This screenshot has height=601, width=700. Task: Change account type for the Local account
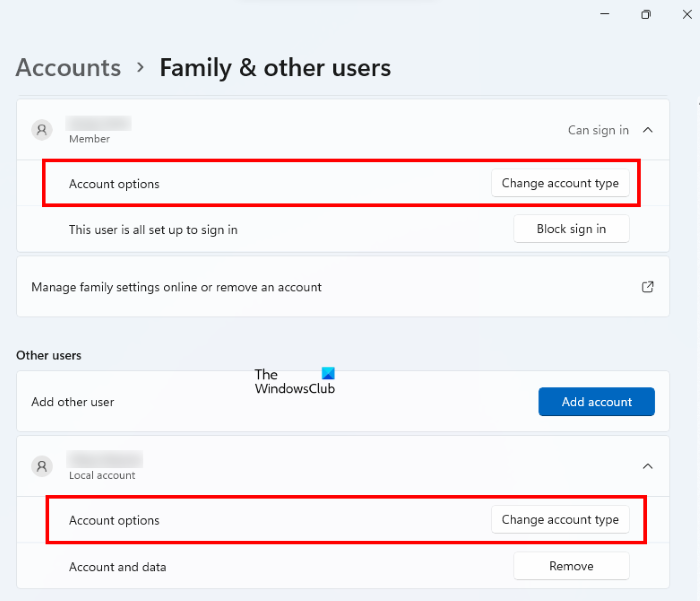click(x=560, y=520)
